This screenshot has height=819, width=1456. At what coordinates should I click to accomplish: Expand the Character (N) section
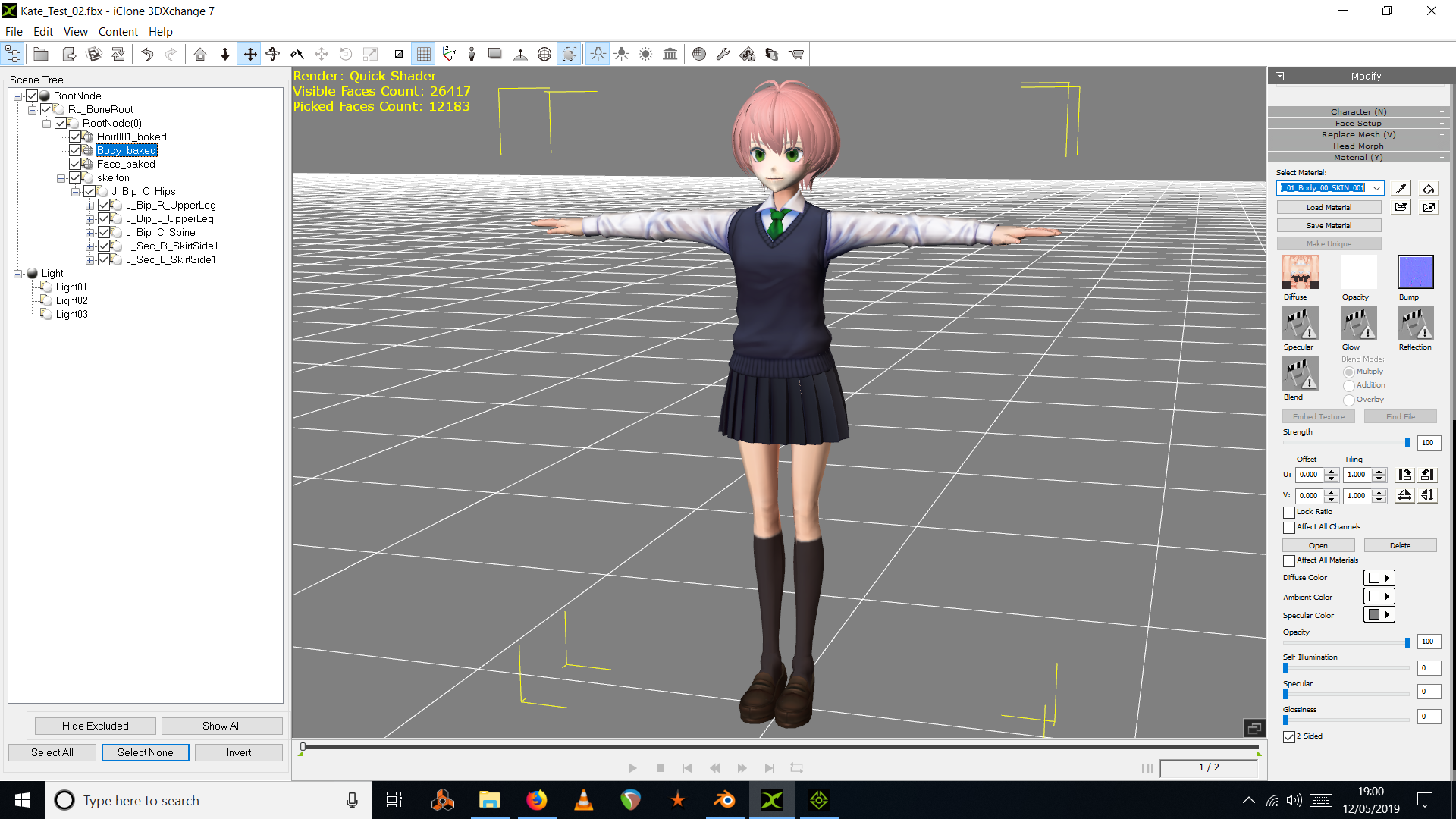tap(1359, 111)
